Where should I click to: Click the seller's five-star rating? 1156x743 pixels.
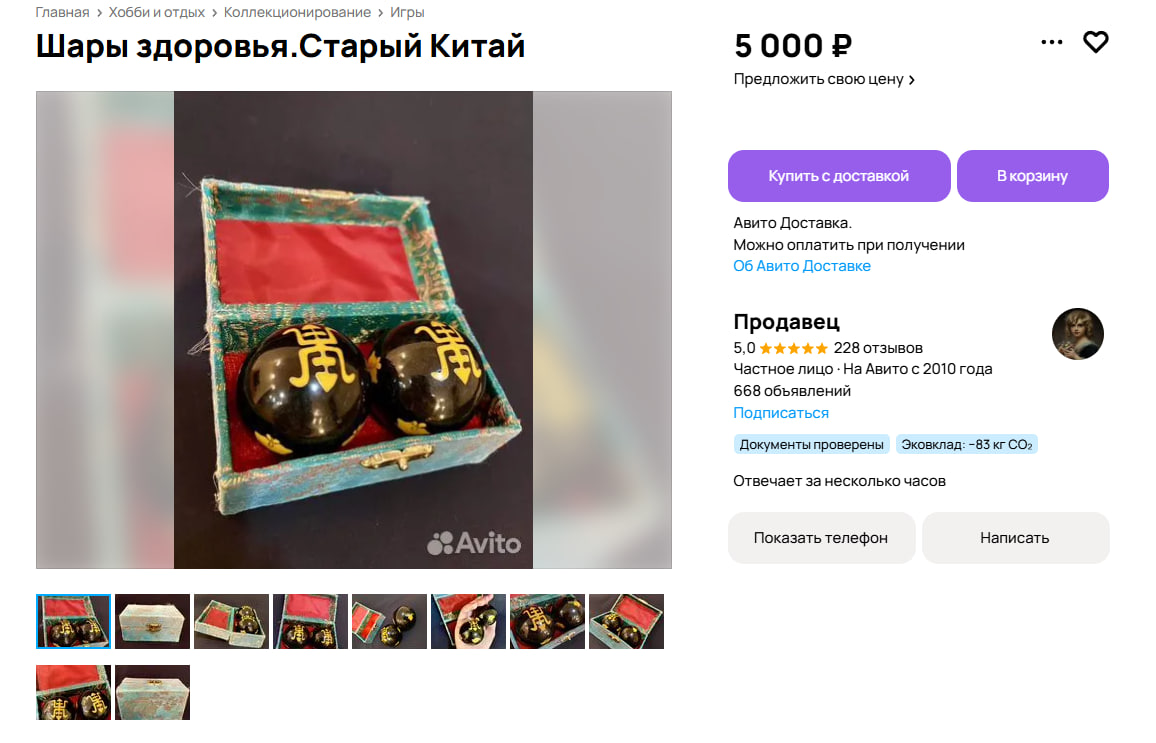[x=793, y=348]
